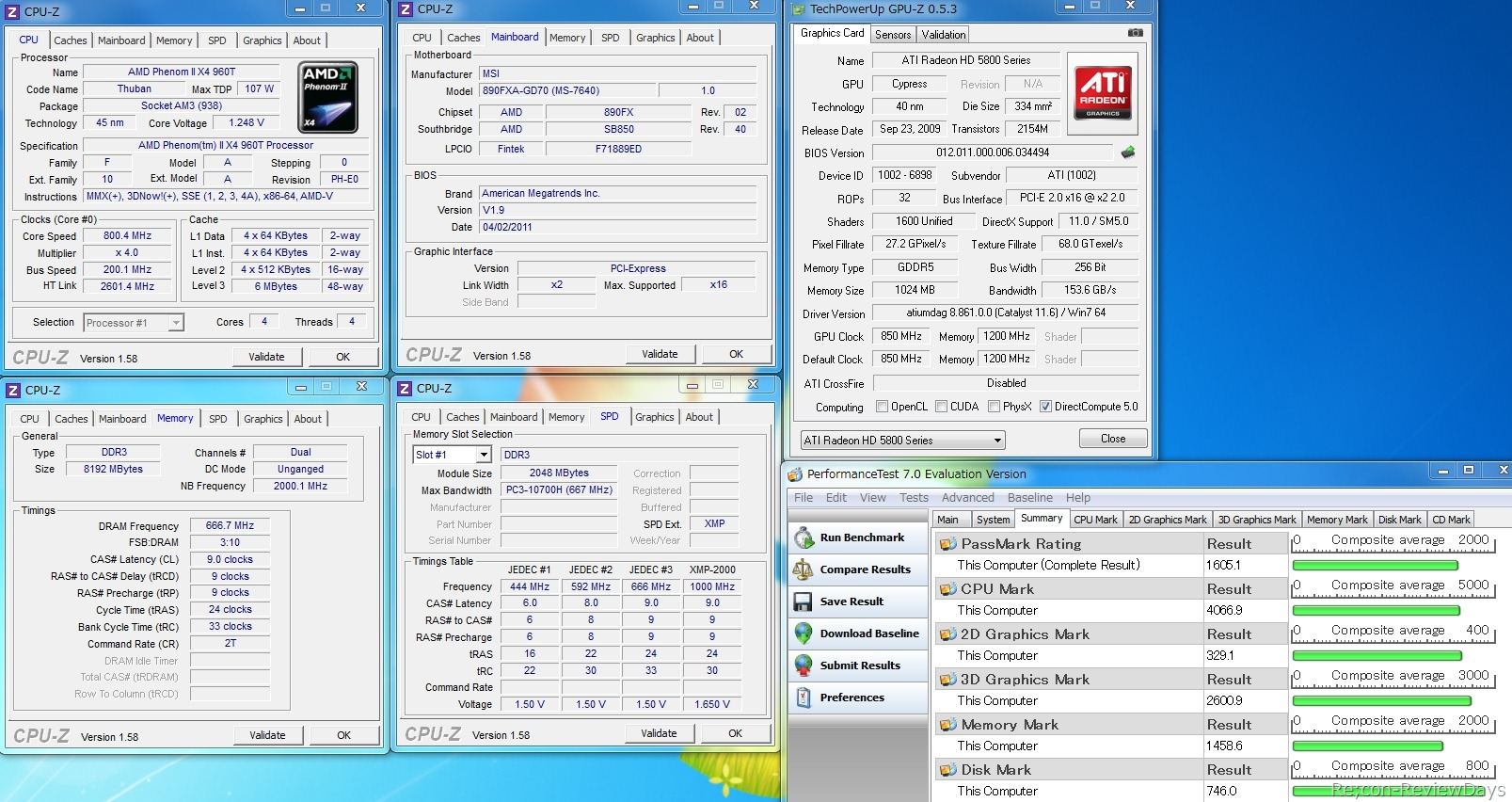Click the Preferences clipboard icon
This screenshot has height=802, width=1512.
coord(804,698)
